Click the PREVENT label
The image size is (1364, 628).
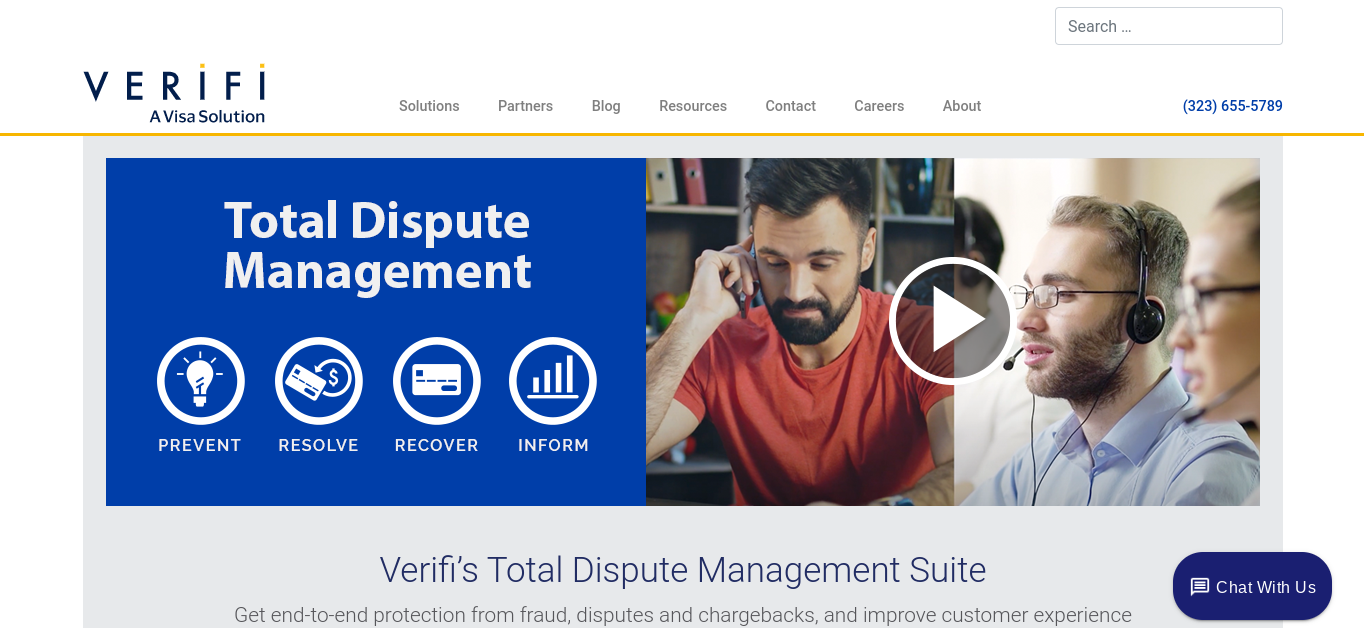[200, 446]
